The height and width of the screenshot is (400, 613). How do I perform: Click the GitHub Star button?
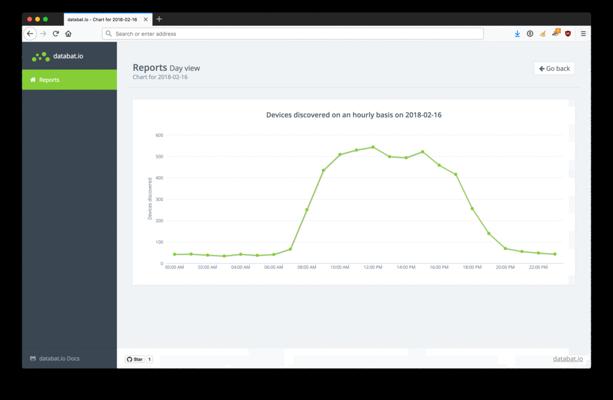click(x=135, y=358)
